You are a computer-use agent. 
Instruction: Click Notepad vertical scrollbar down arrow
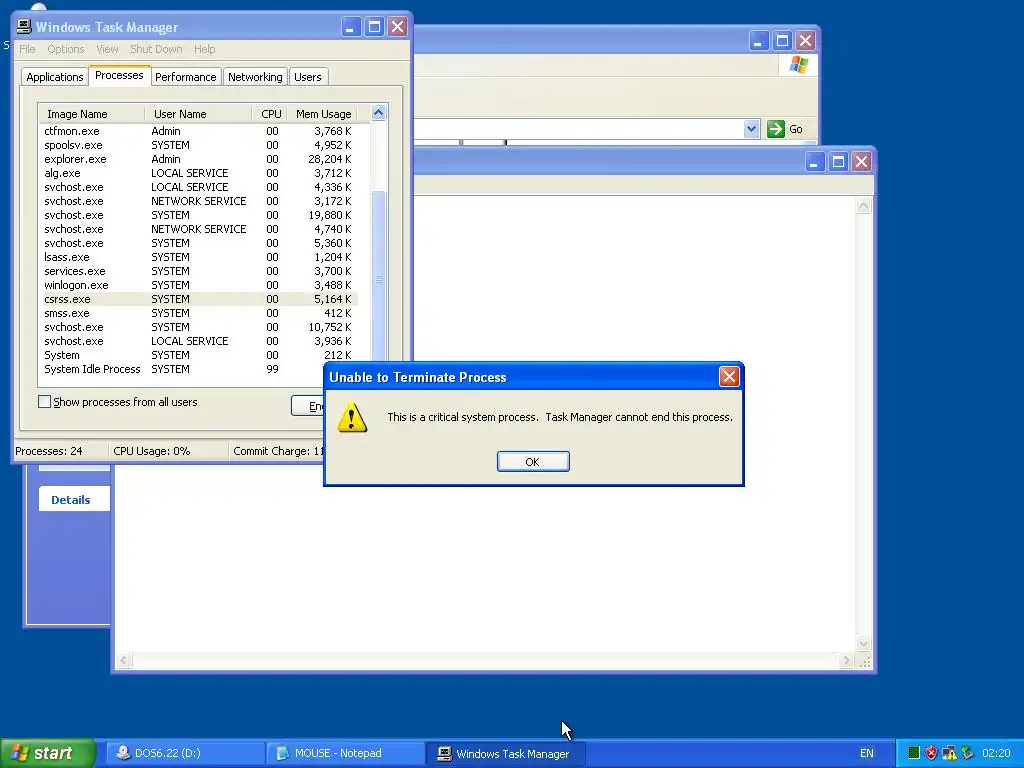[x=863, y=644]
